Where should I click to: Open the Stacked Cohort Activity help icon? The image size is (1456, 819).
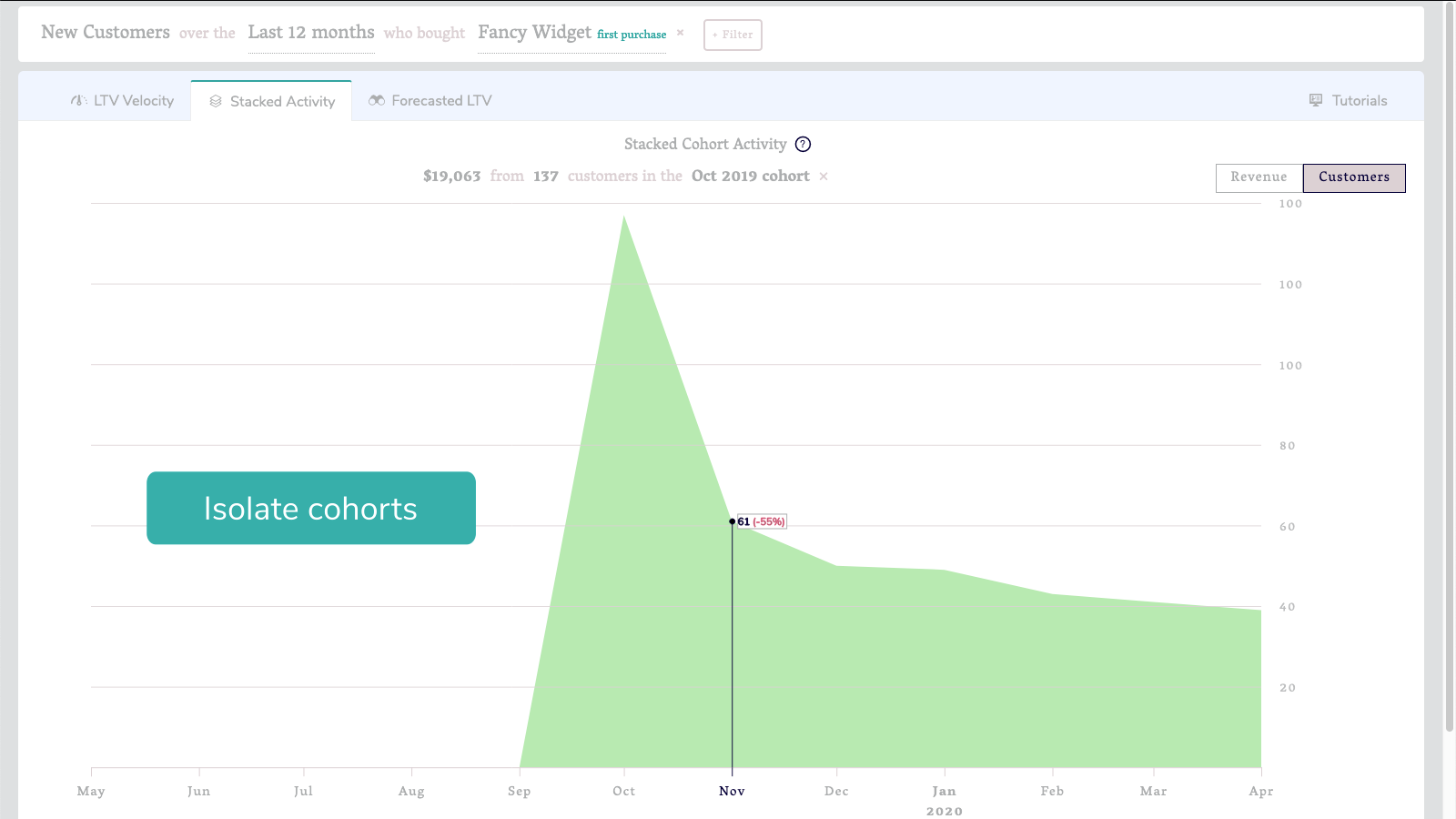[x=803, y=144]
